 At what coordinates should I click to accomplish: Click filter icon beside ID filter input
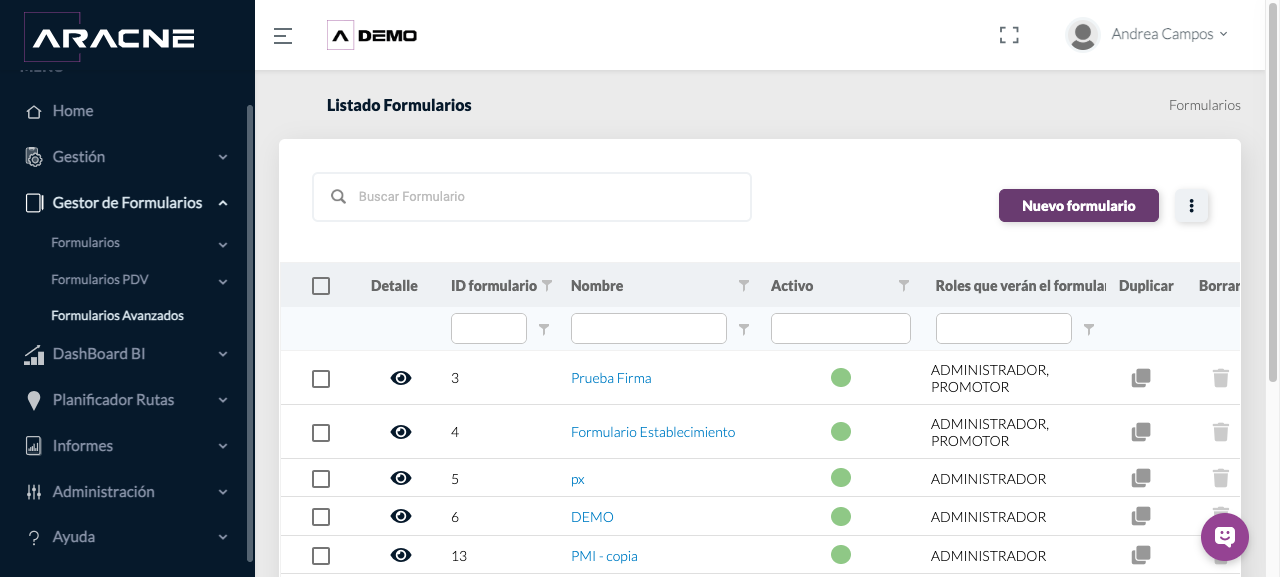point(544,329)
